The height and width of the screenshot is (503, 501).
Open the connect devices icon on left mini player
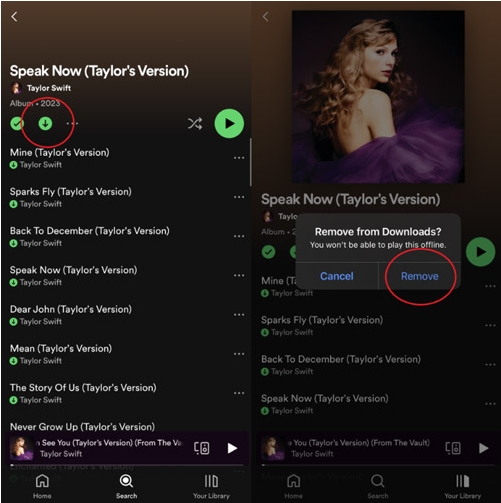point(202,448)
